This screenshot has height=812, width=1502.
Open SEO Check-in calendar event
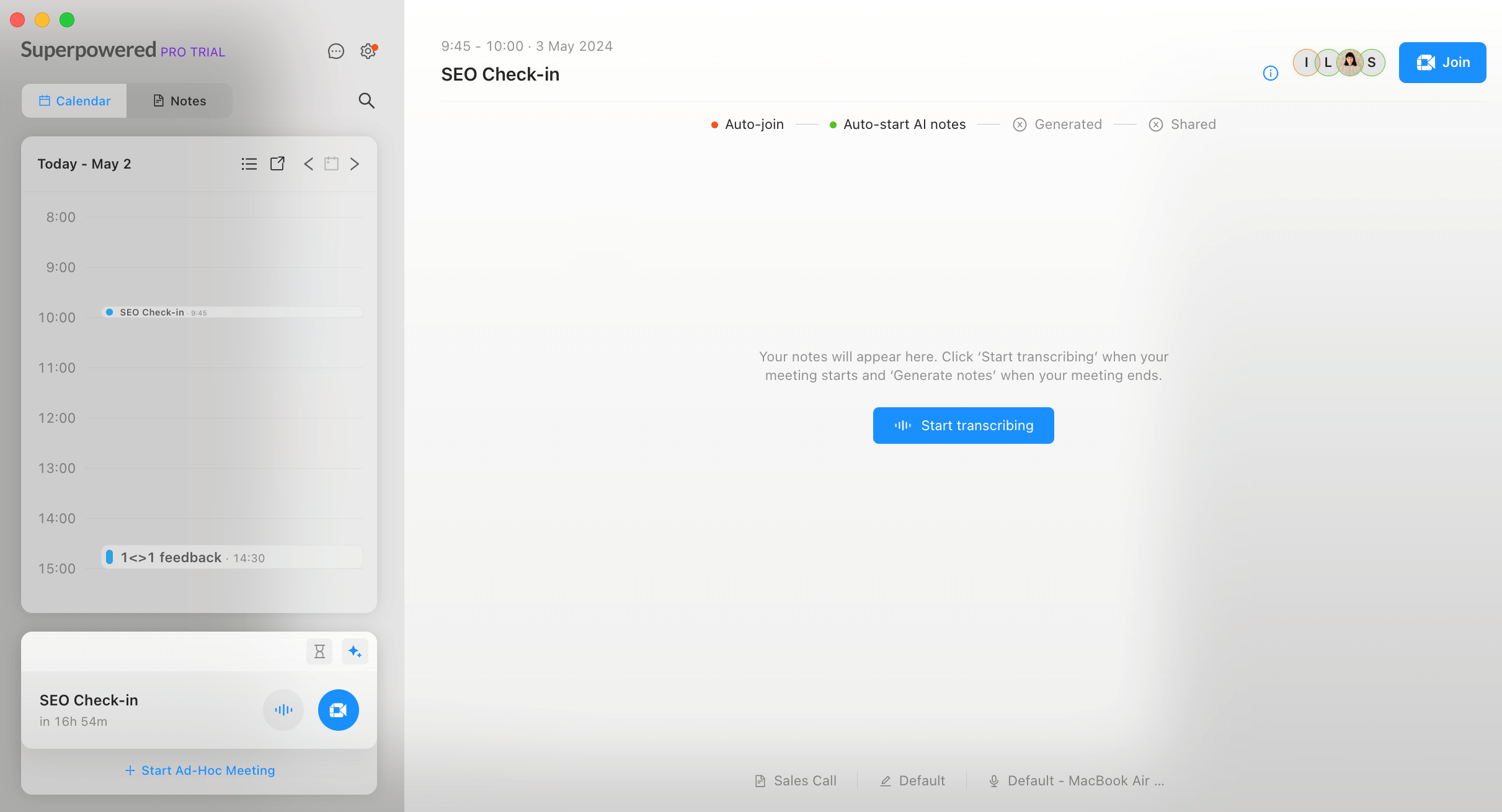point(232,312)
